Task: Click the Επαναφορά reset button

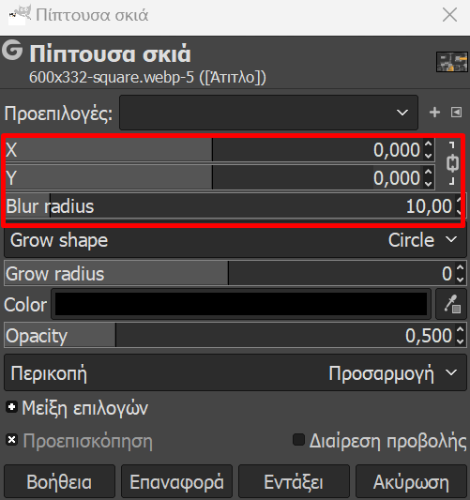Action: click(x=177, y=482)
